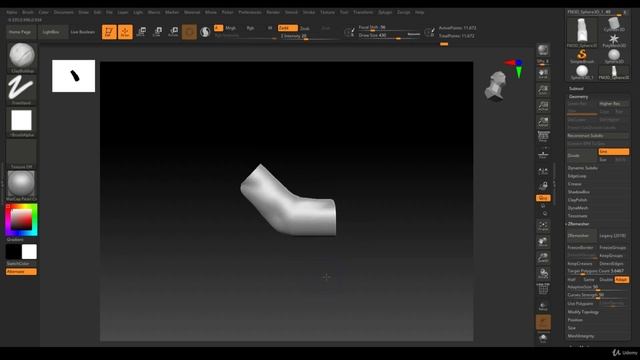Click the AAHalf icon
Image resolution: width=640 pixels, height=360 pixels.
(543, 122)
